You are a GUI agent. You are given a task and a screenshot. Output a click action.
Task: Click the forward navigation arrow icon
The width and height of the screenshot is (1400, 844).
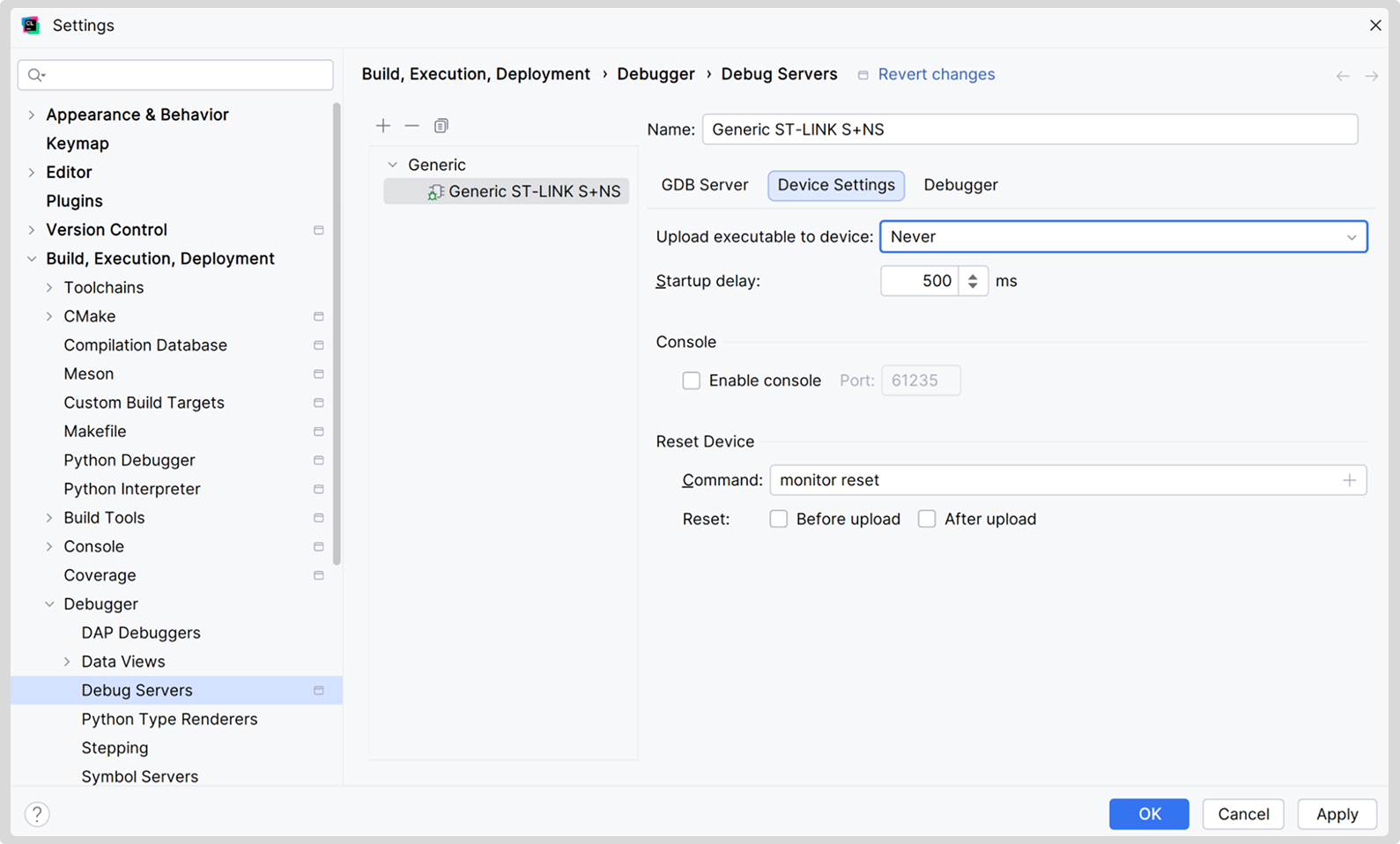click(1371, 77)
